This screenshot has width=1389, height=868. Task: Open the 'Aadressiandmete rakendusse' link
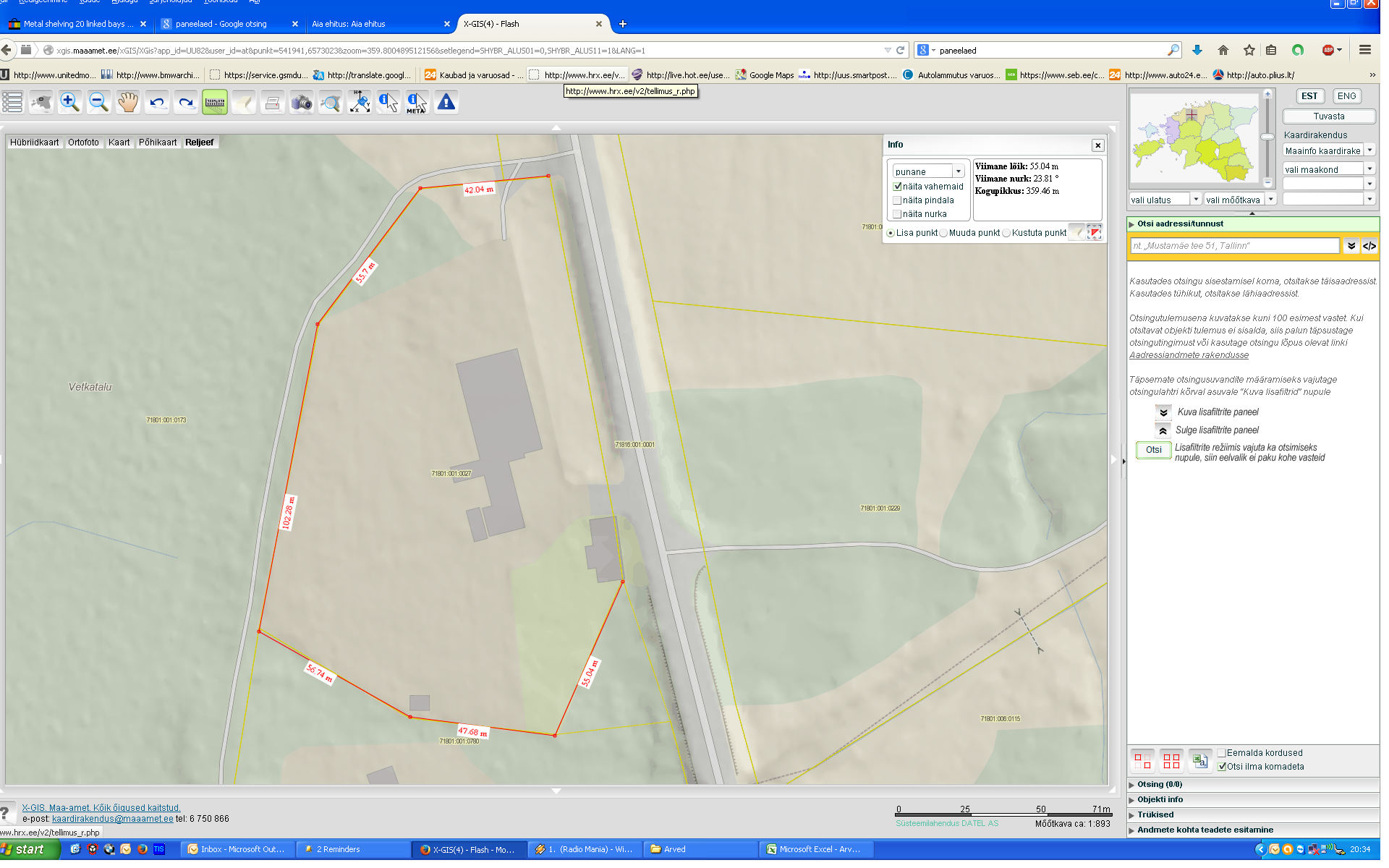click(1189, 355)
